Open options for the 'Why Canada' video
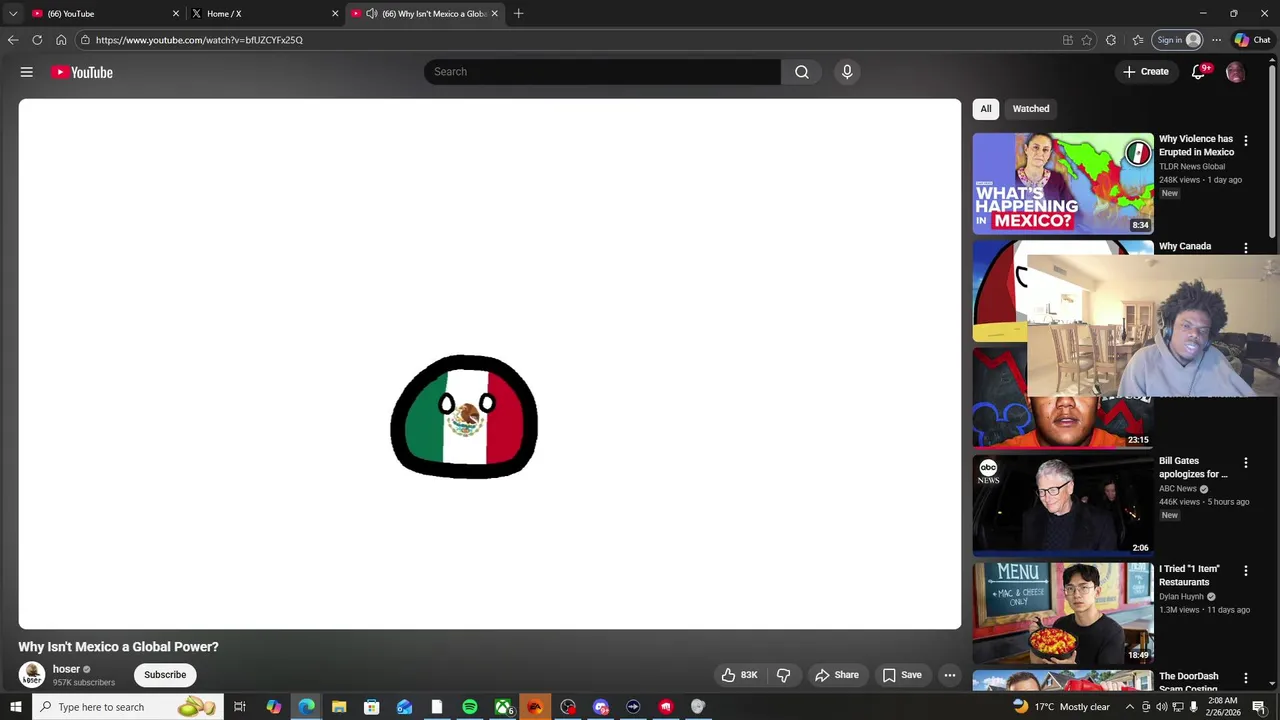Screen dimensions: 1280x720 pyautogui.click(x=1246, y=248)
